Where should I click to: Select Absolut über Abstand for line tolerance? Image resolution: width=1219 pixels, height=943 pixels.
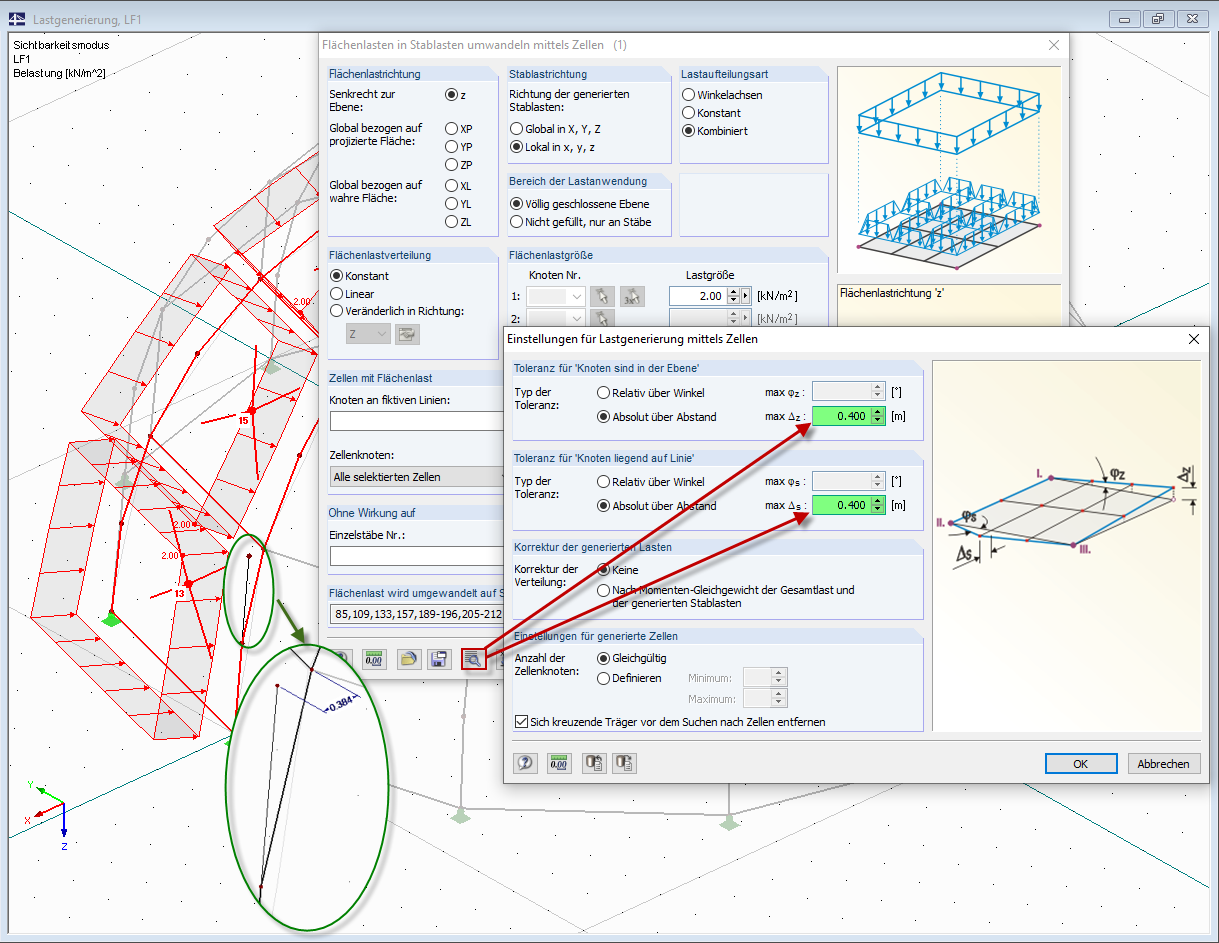pyautogui.click(x=603, y=506)
